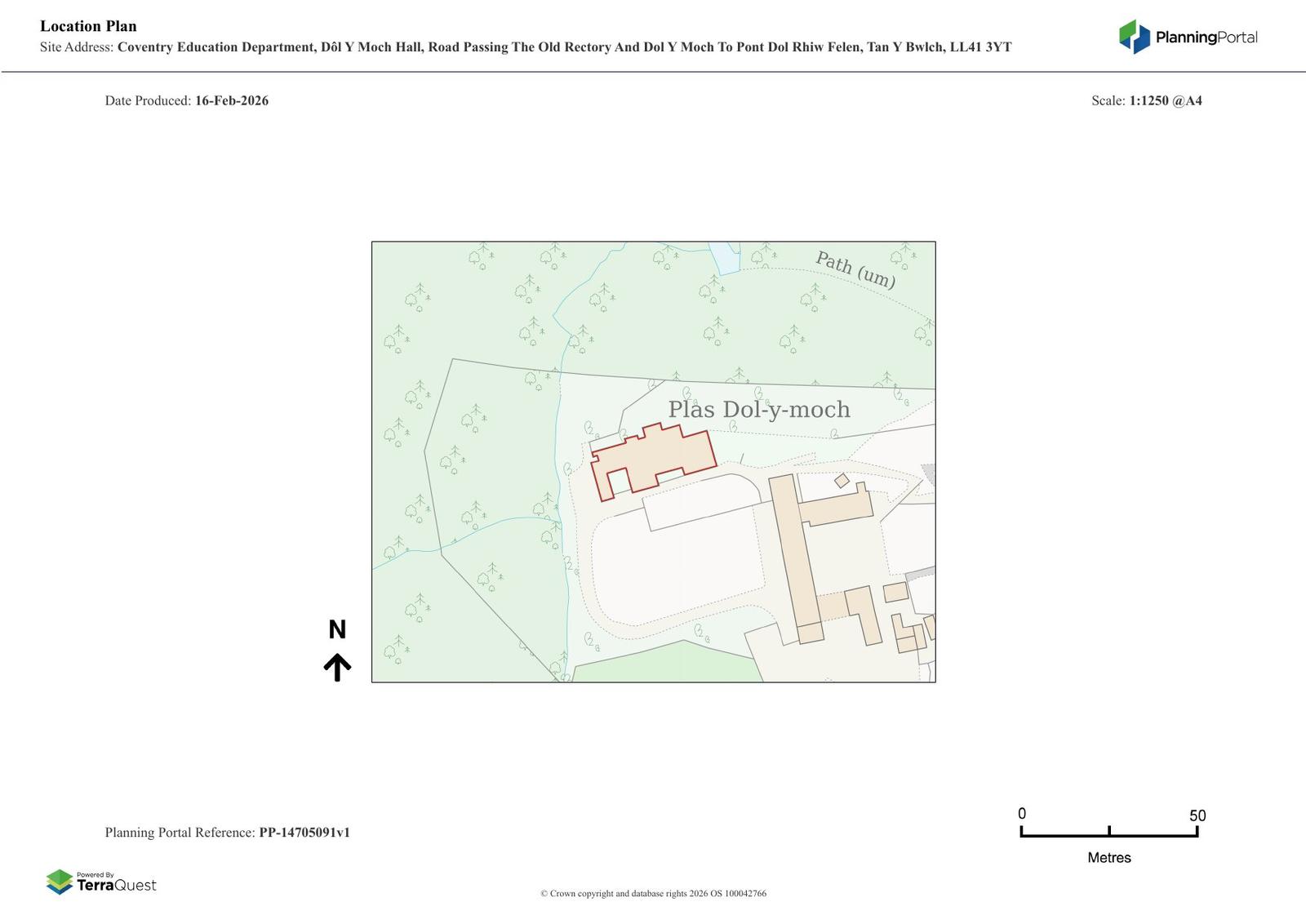
Task: Click the scale bar line
Action: tap(1108, 835)
